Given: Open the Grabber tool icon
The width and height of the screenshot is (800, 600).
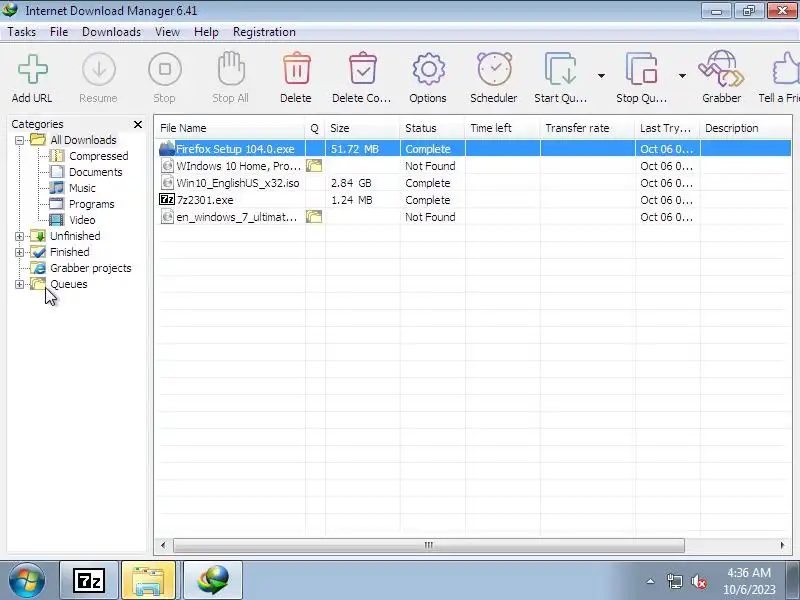Looking at the screenshot, I should tap(721, 69).
